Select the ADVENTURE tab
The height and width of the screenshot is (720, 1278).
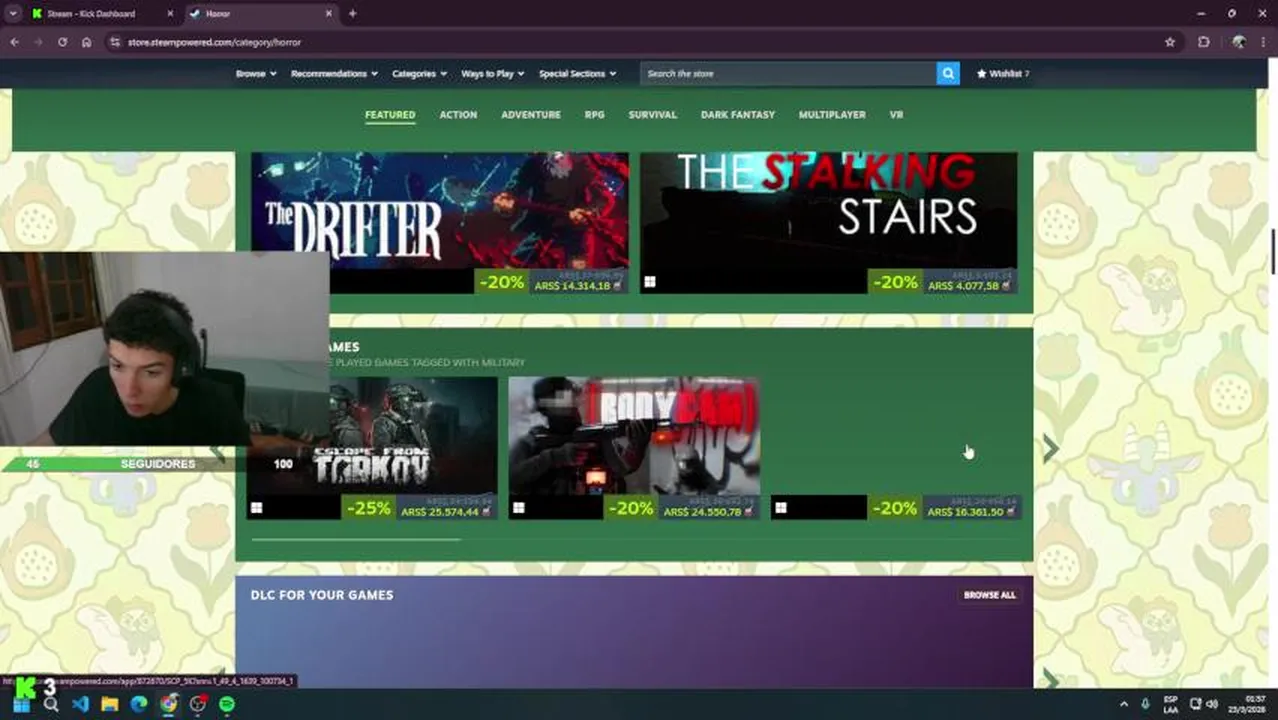tap(531, 114)
